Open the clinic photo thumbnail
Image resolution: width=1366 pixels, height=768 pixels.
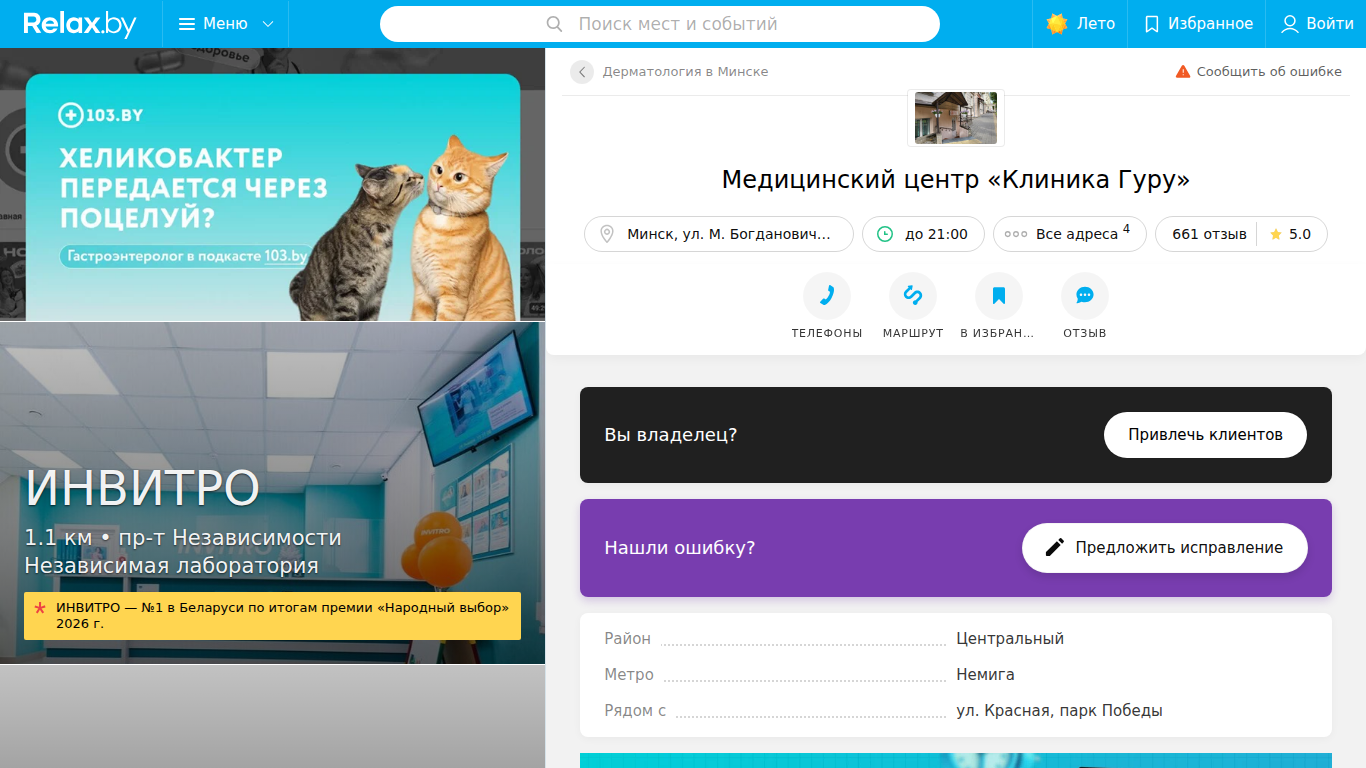pyautogui.click(x=956, y=118)
